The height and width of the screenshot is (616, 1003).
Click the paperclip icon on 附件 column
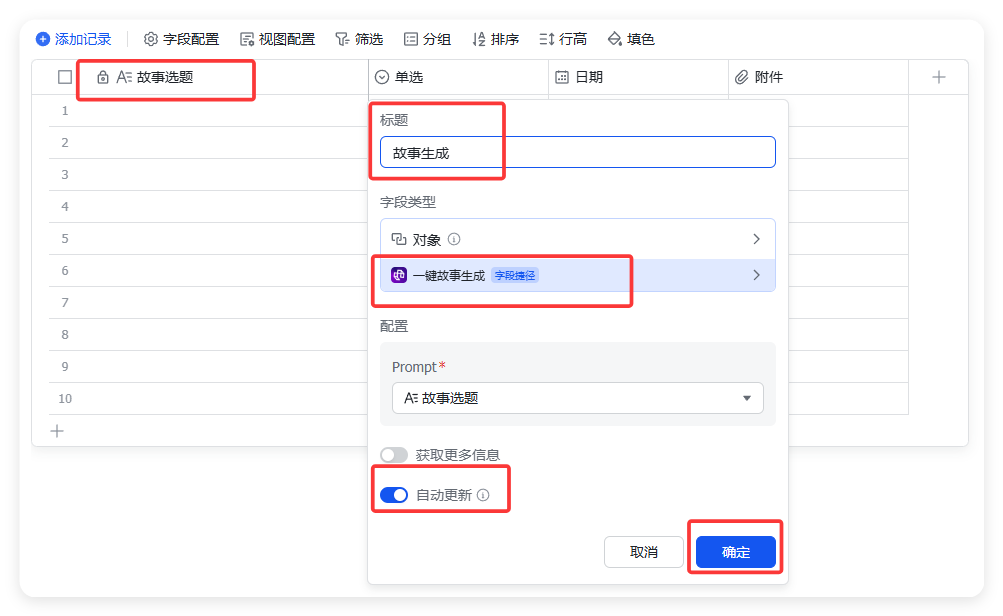tap(740, 76)
